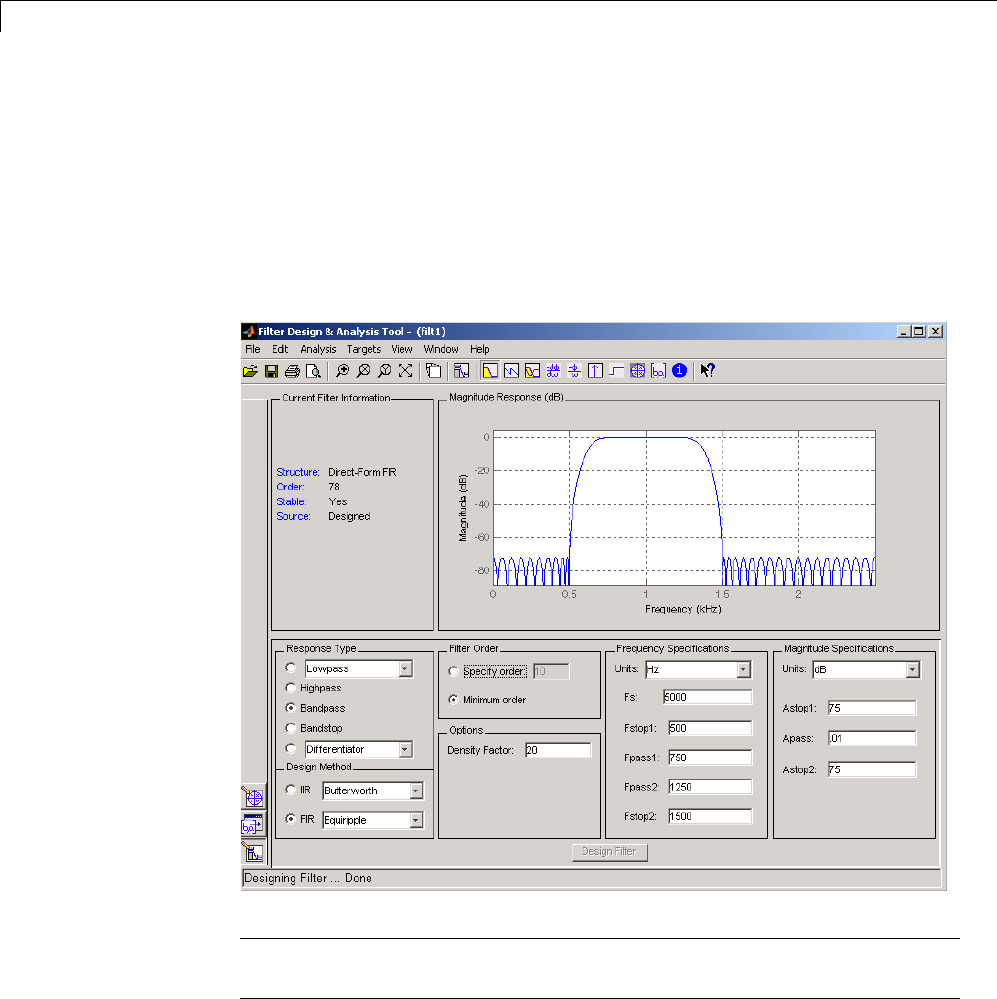Click the Fpass1 field showing 750
This screenshot has height=999, width=997.
pyautogui.click(x=710, y=758)
